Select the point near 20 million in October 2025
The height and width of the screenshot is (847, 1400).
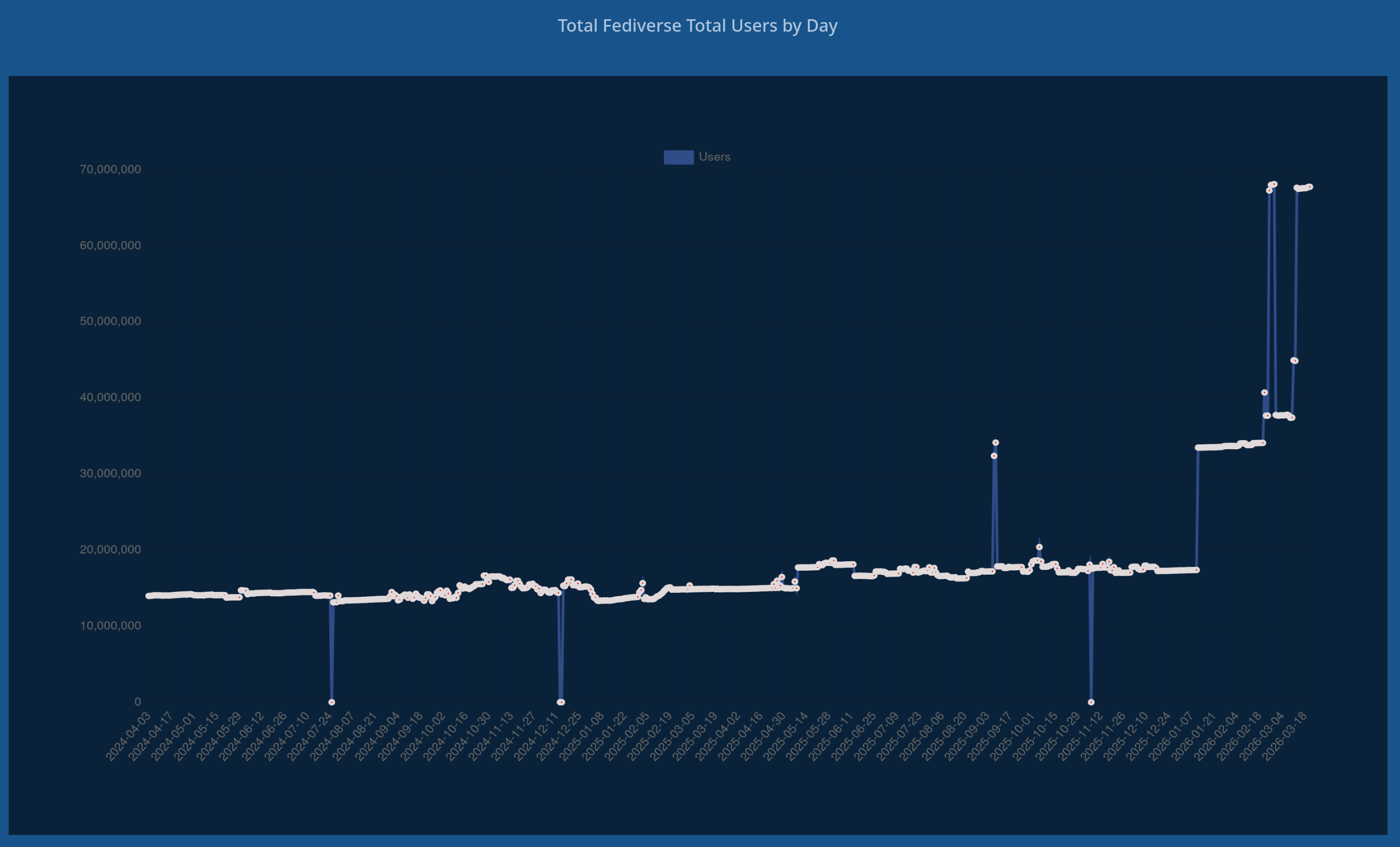[x=1039, y=547]
